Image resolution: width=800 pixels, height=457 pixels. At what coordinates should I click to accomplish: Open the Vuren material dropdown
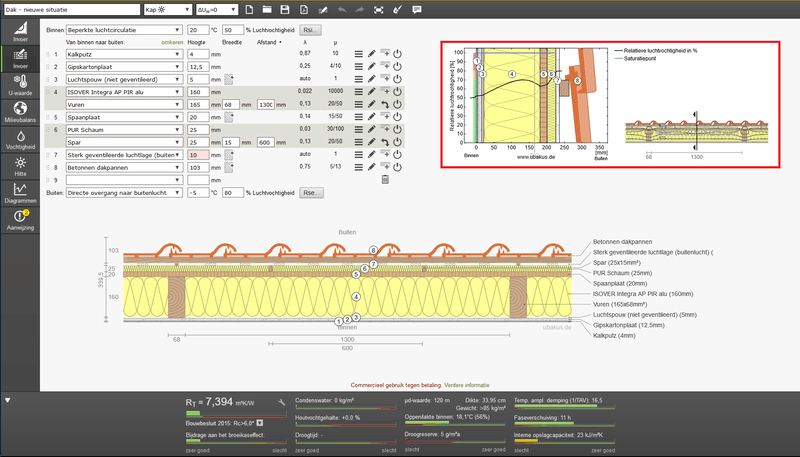tap(124, 105)
